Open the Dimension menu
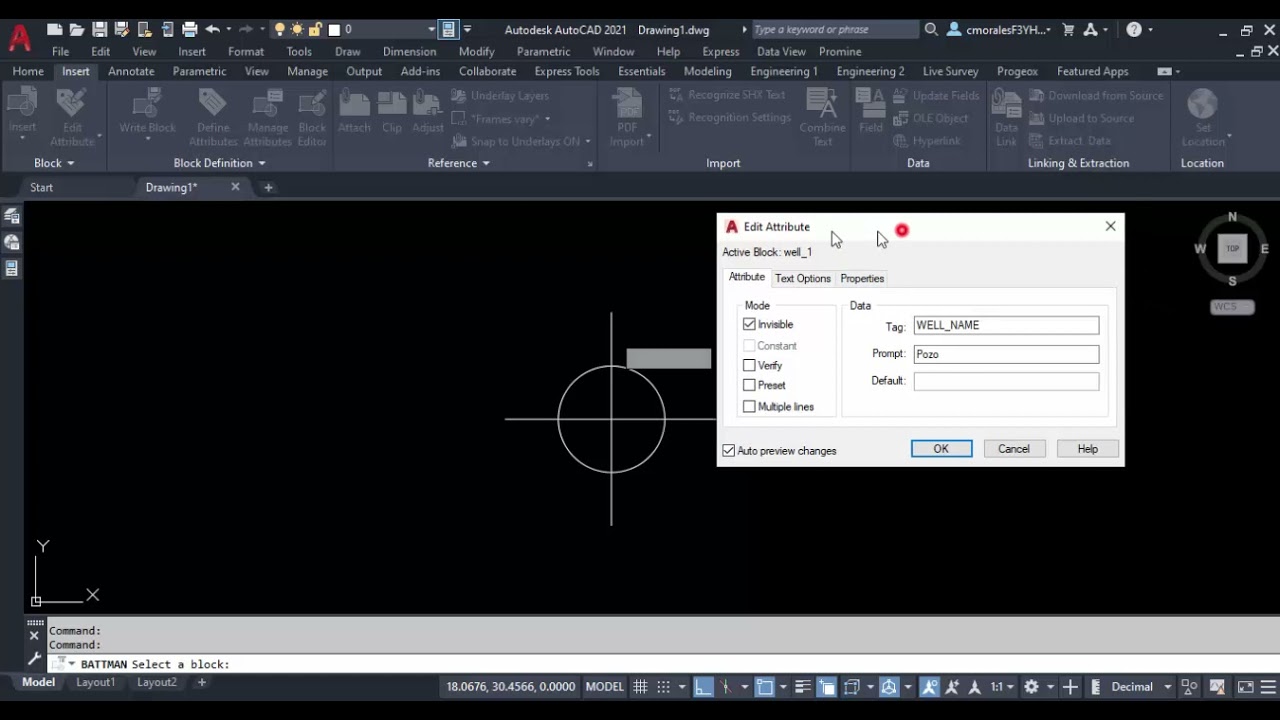 coord(409,51)
